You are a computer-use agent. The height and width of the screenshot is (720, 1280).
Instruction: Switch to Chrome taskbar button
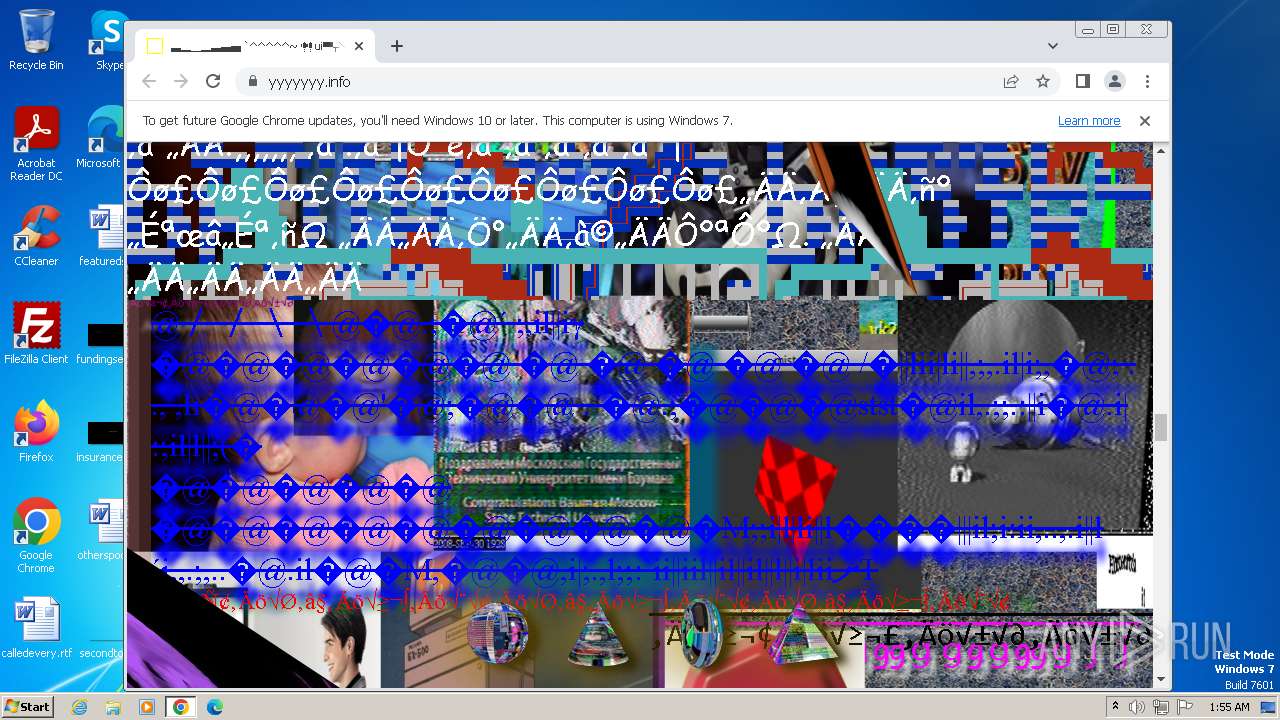click(x=180, y=707)
